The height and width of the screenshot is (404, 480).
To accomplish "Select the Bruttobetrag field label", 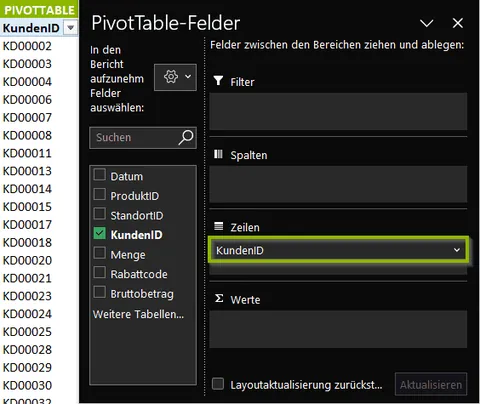I will (x=142, y=294).
